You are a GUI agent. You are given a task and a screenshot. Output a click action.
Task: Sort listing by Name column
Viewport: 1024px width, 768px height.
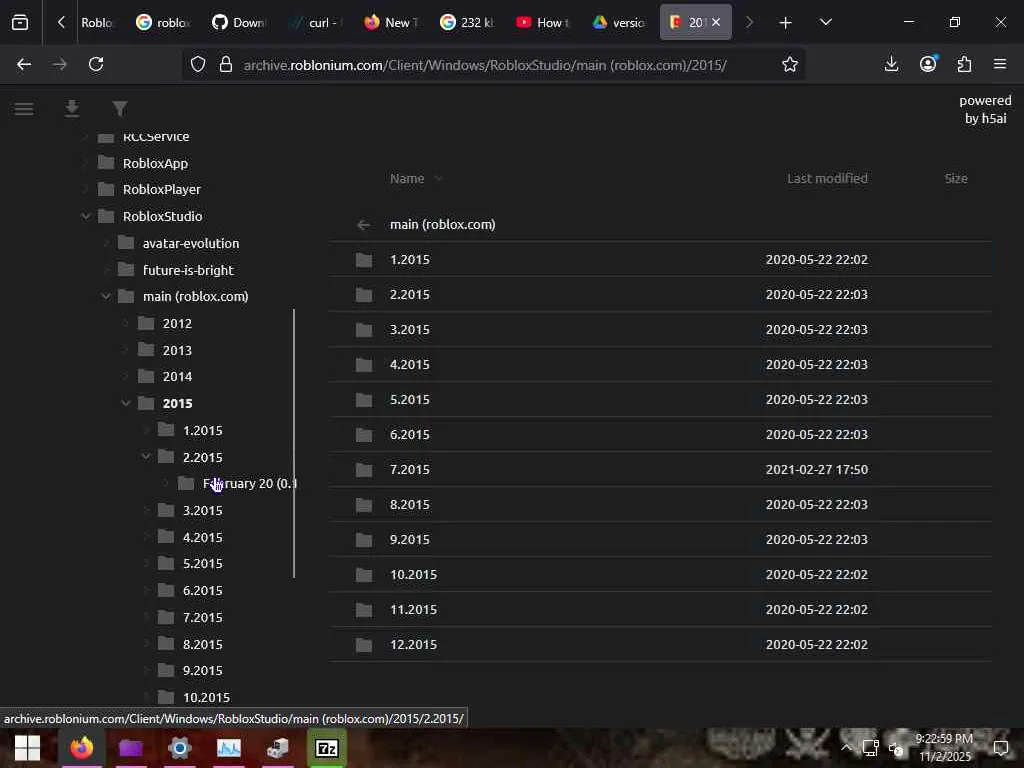click(x=407, y=178)
